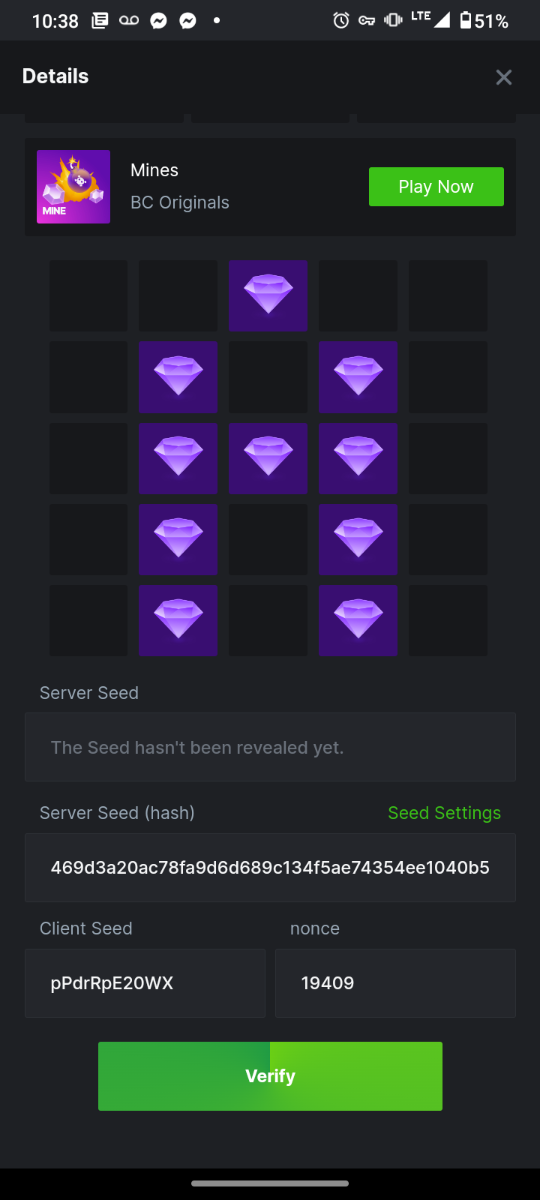Click the Server Seed field

tap(270, 747)
